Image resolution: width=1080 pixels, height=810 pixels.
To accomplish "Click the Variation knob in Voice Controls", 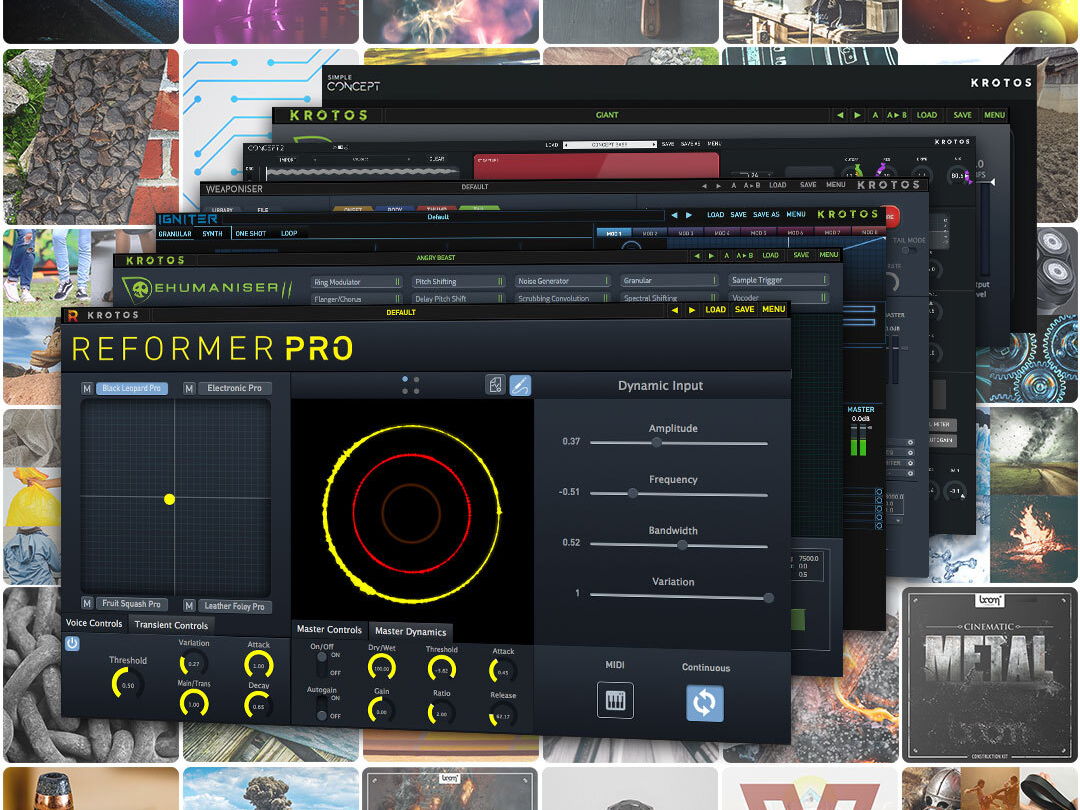I will (x=194, y=664).
